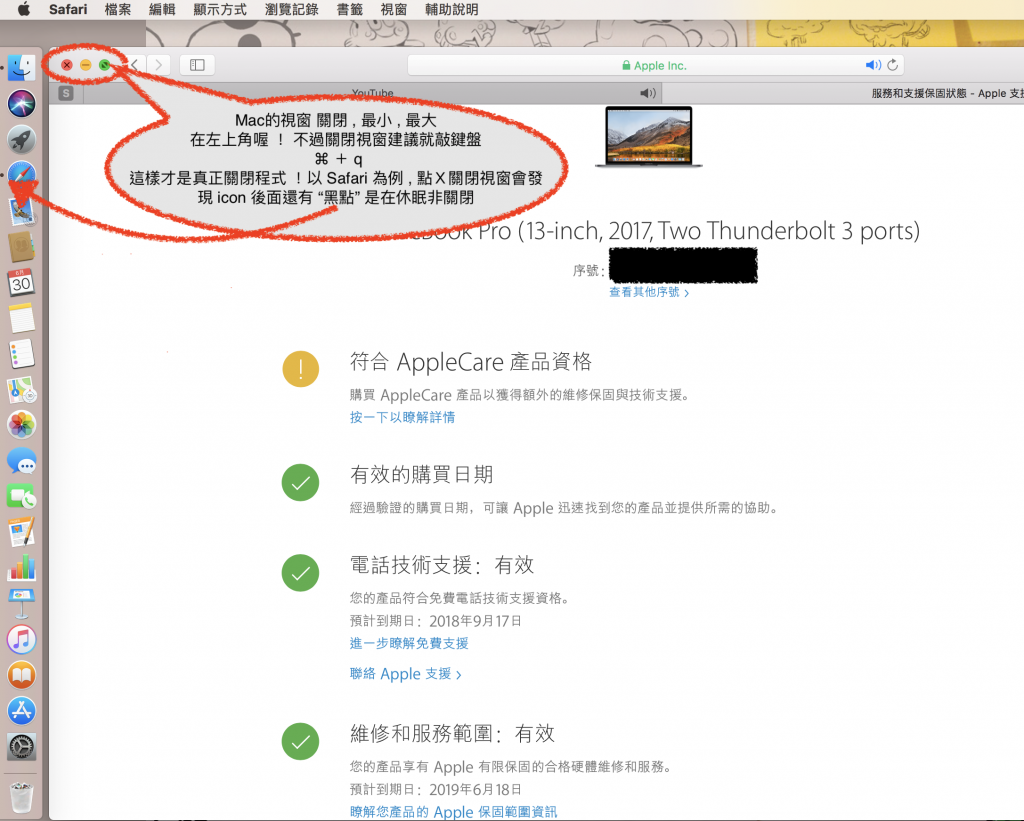Viewport: 1024px width, 821px height.
Task: Open Finder from the Dock
Action: (x=22, y=67)
